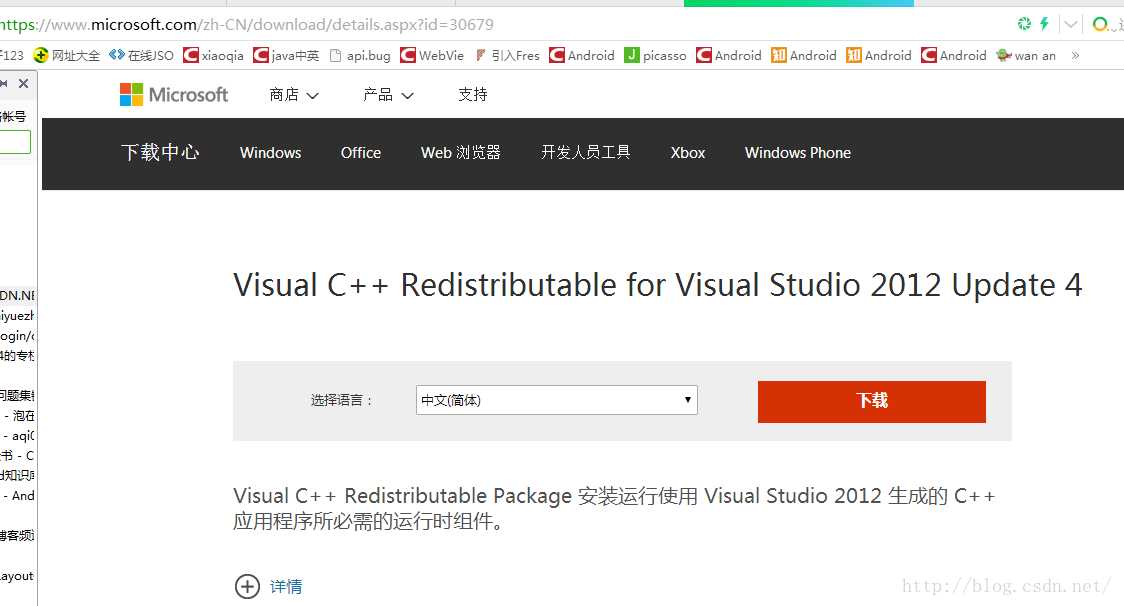Open the 选择语言 dropdown
1124x606 pixels.
click(x=556, y=400)
